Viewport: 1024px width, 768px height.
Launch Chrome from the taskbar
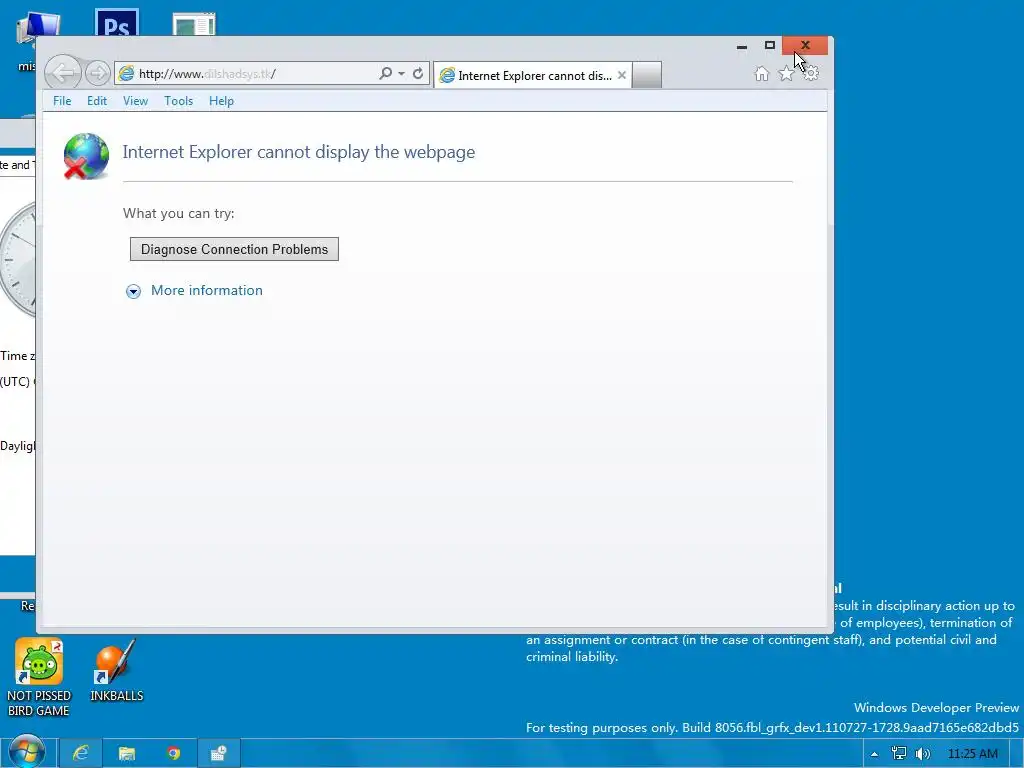173,754
